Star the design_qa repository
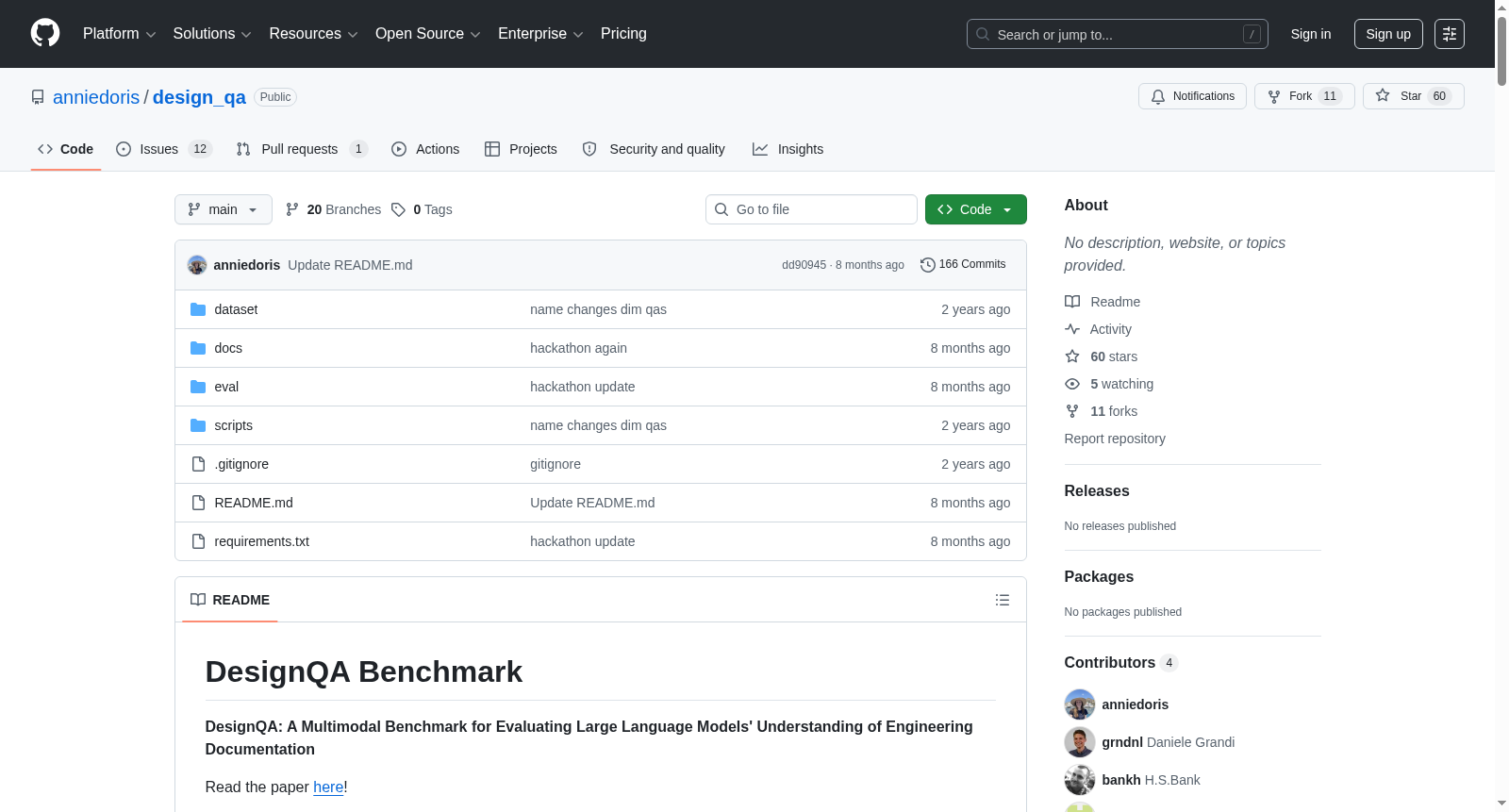The image size is (1509, 812). pyautogui.click(x=1413, y=96)
